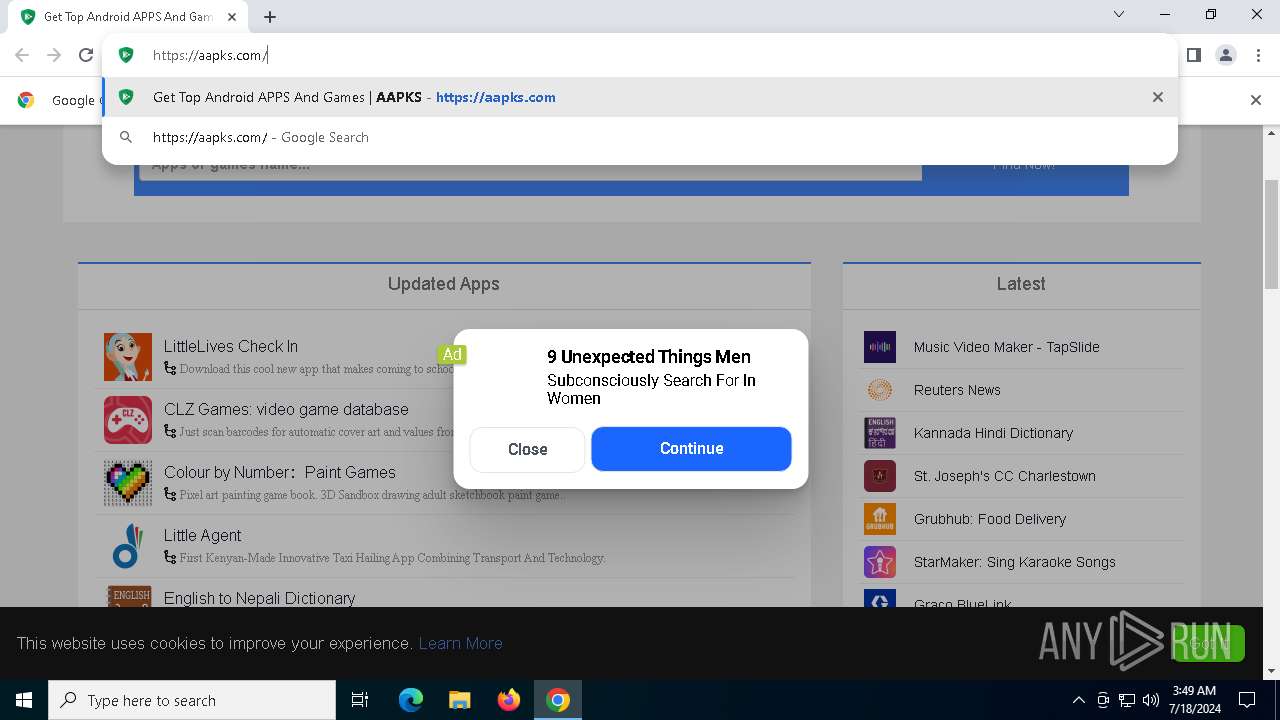Open Music Video Maker - TapSlide link

[x=1006, y=347]
